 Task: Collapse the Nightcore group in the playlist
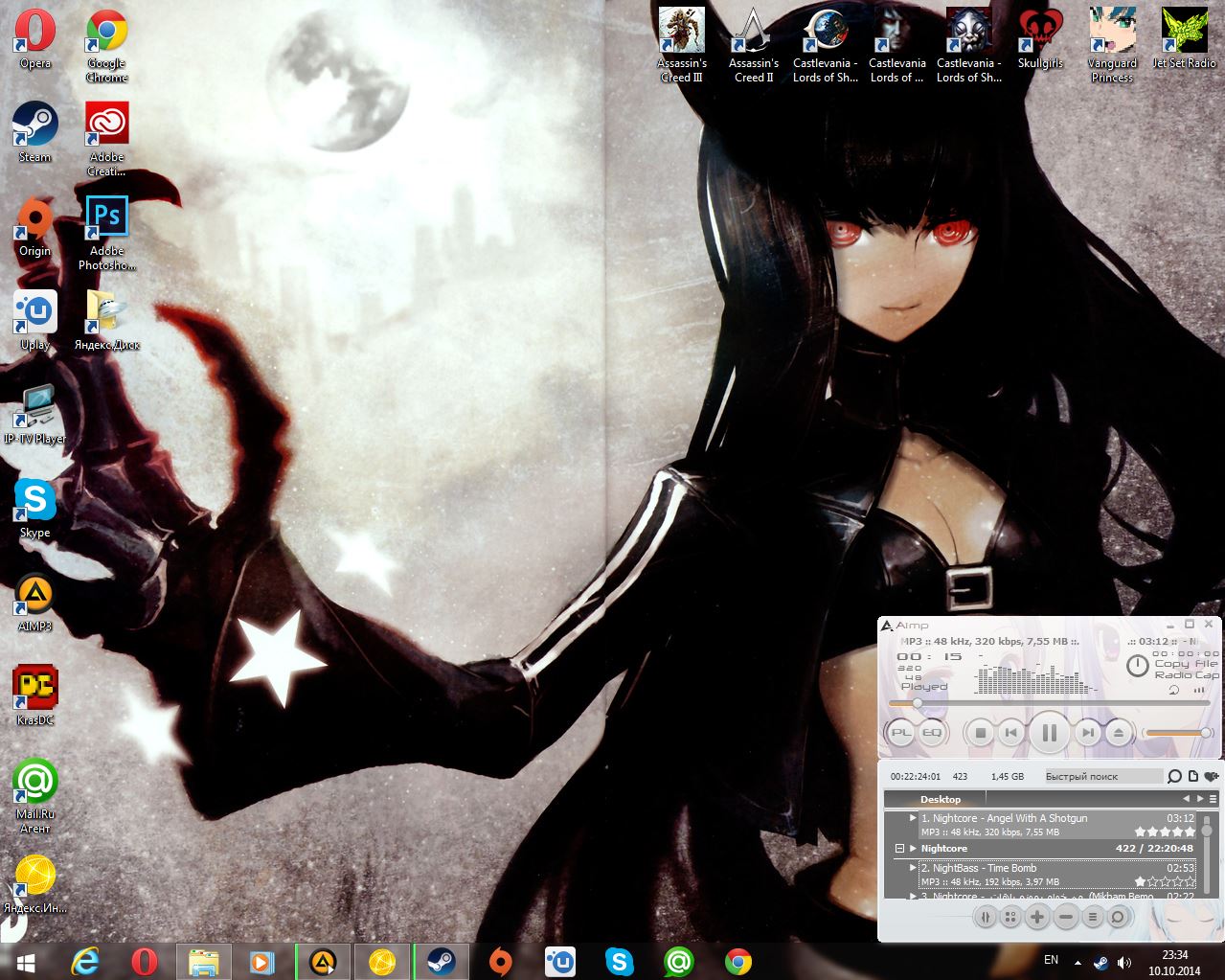click(x=899, y=849)
